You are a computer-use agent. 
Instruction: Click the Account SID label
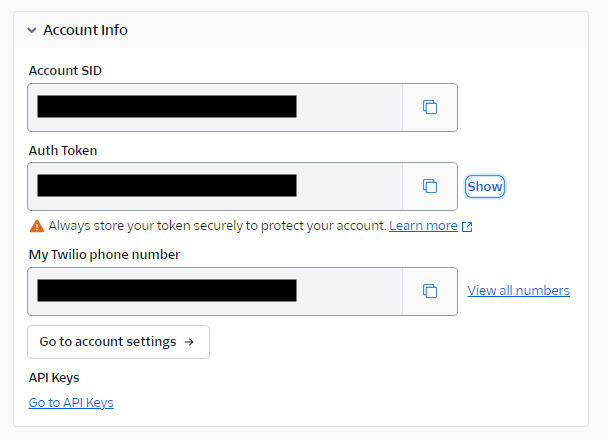[x=65, y=70]
